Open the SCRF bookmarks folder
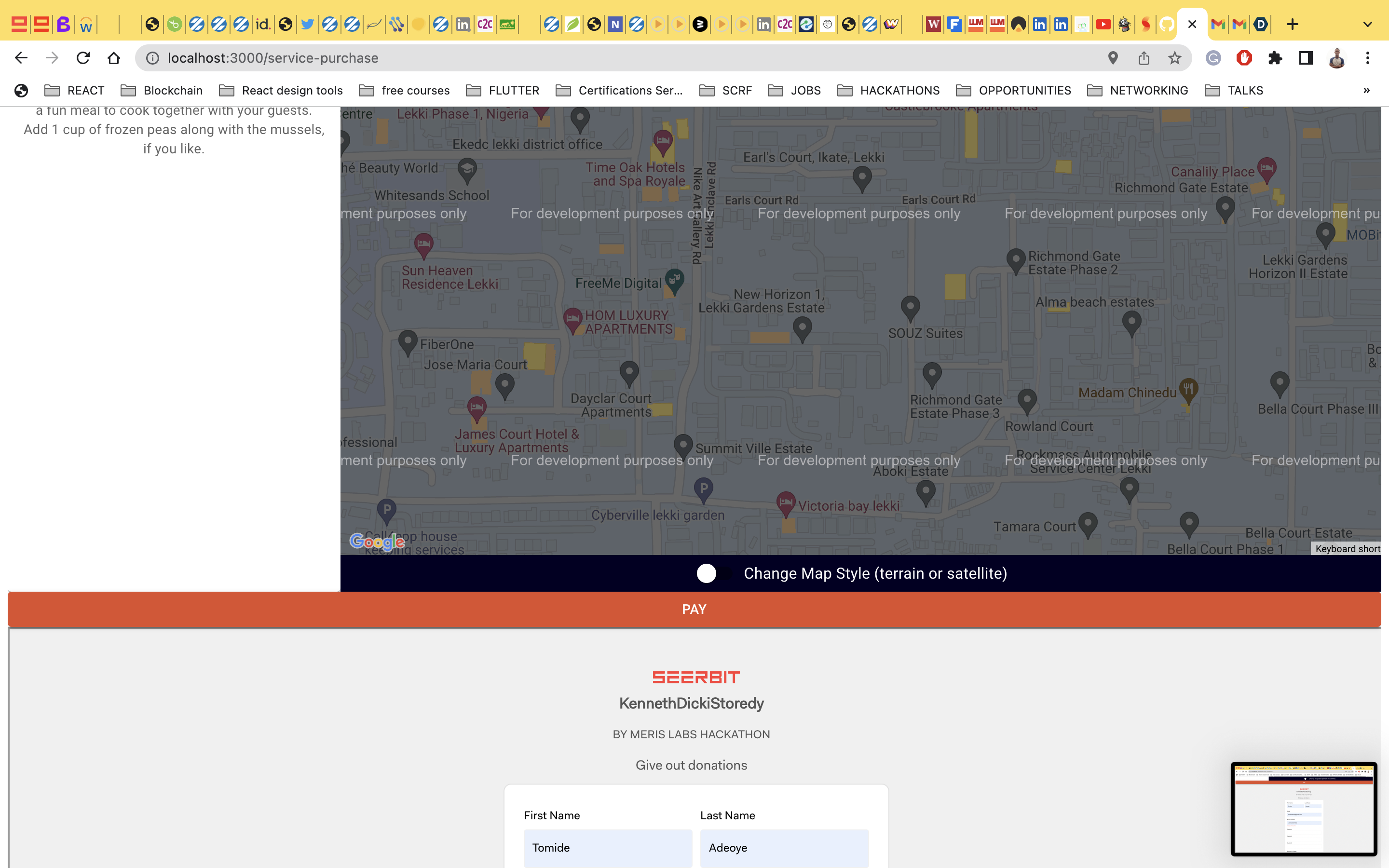This screenshot has height=868, width=1389. 725,90
